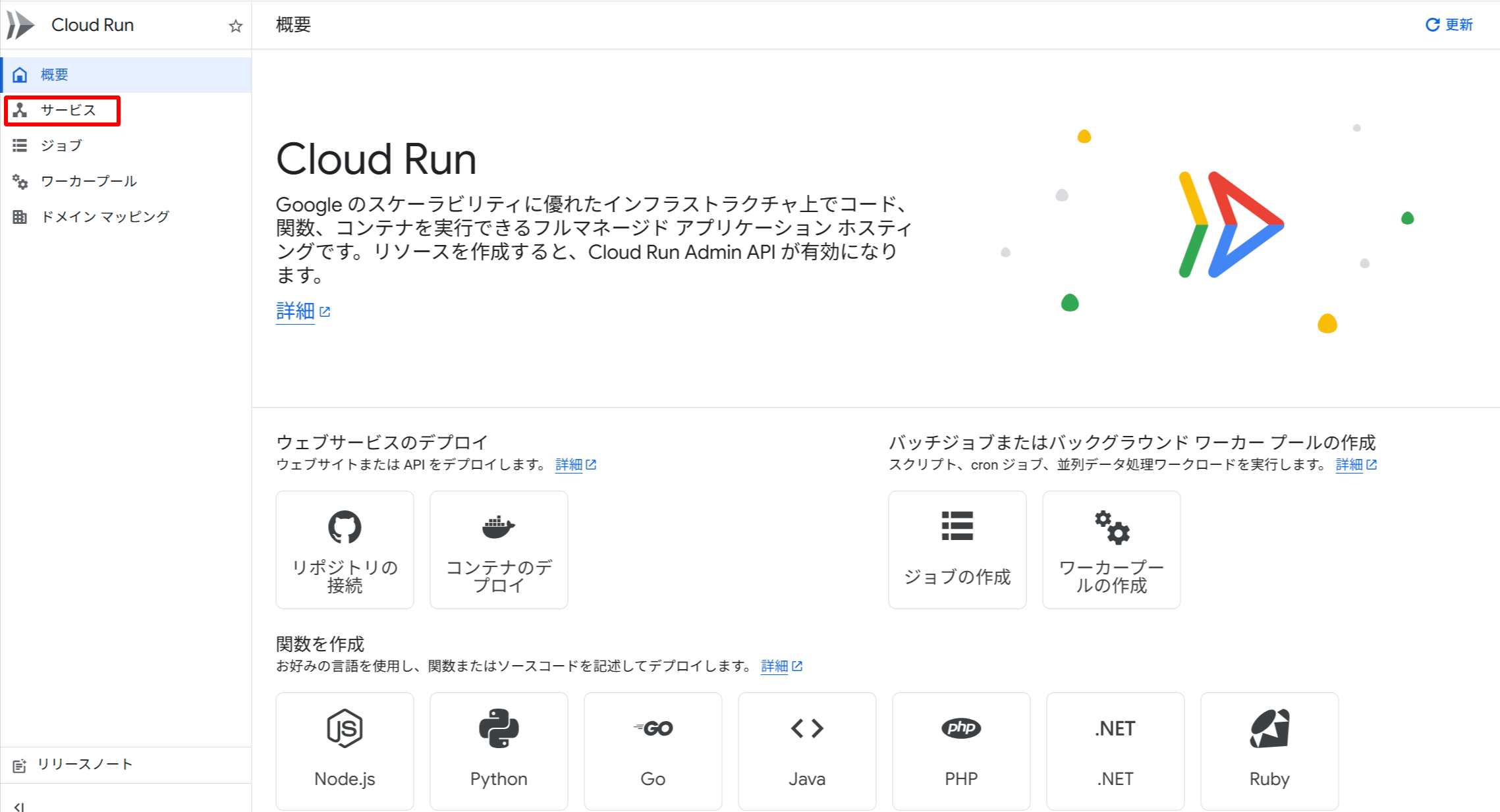This screenshot has width=1500, height=812.
Task: Click GitHub リポジトリの接続 card
Action: [x=345, y=549]
